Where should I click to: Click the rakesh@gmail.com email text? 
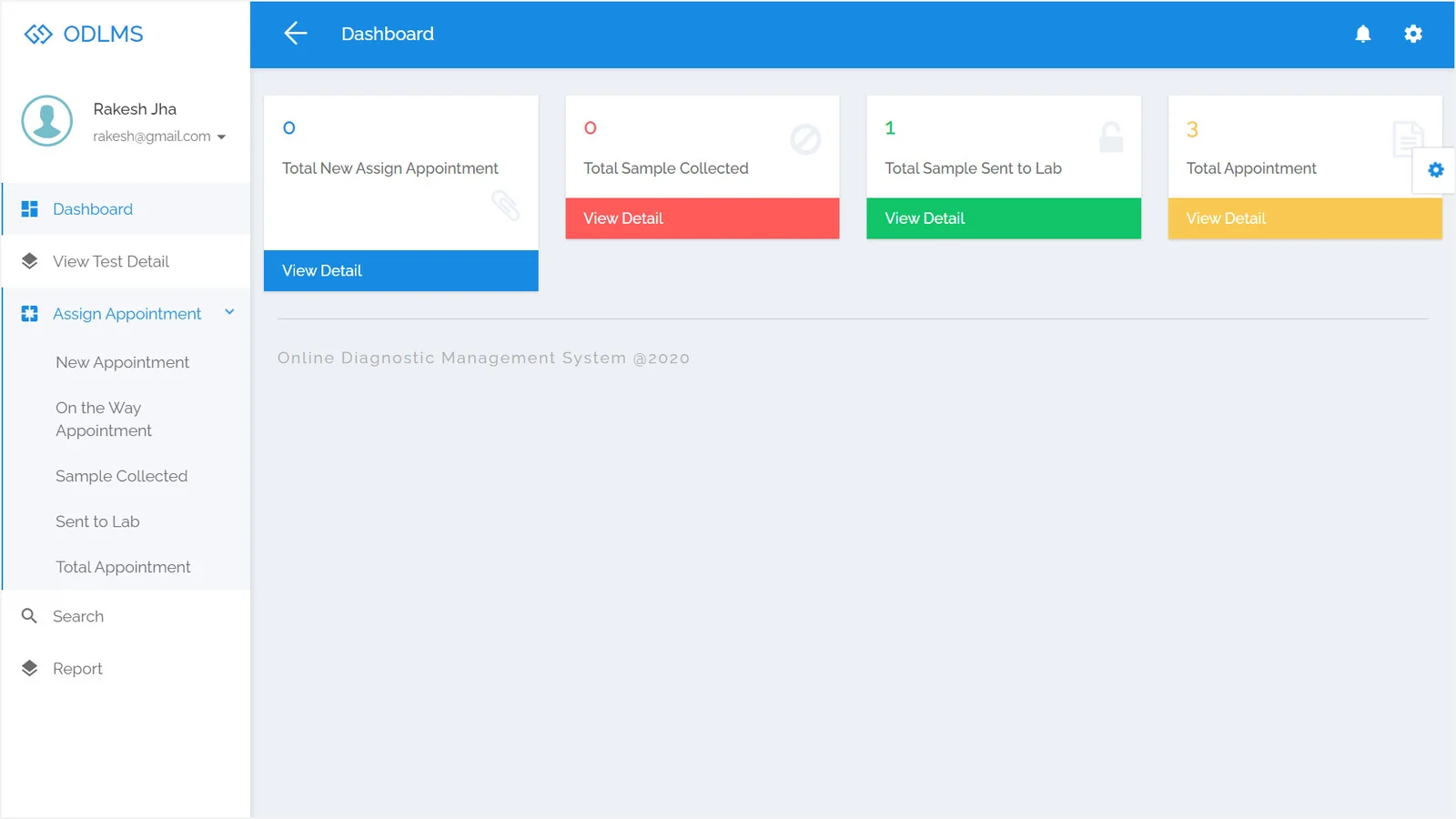tap(152, 136)
